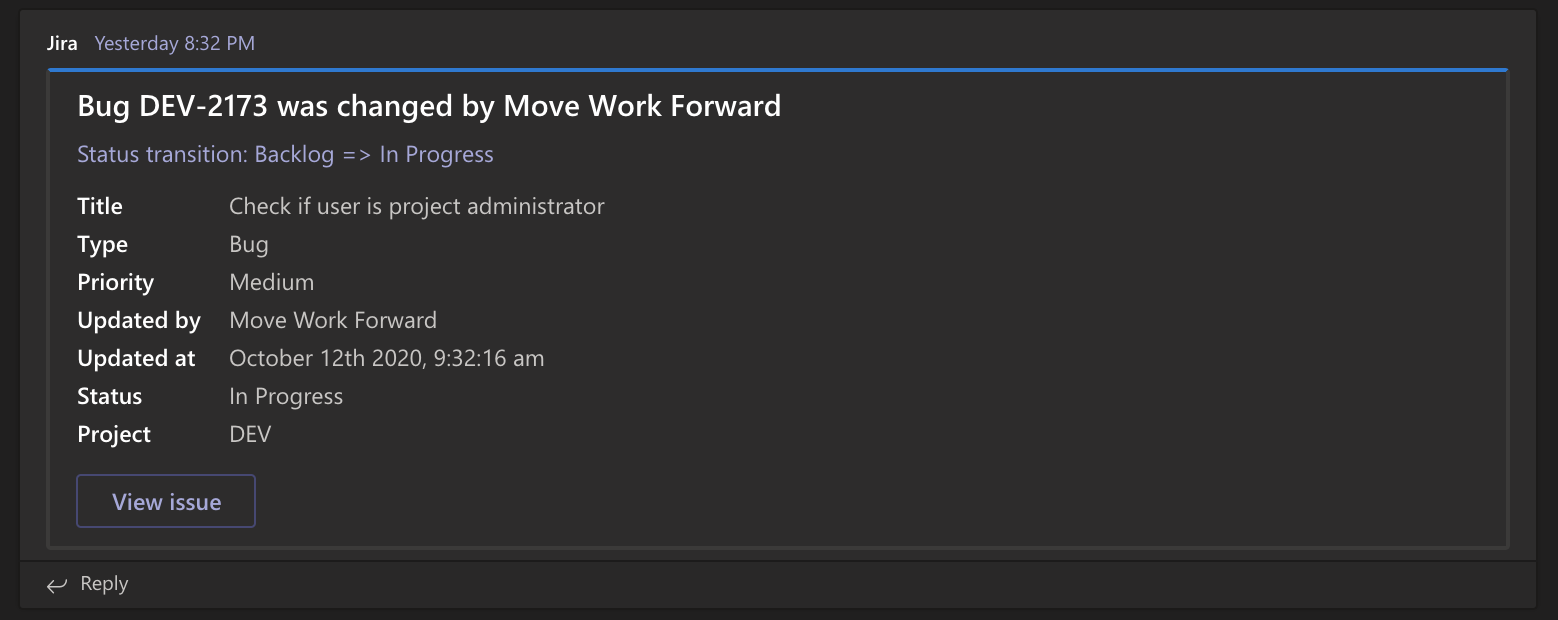Click the 'Title' field label
Image resolution: width=1558 pixels, height=620 pixels.
pos(100,206)
